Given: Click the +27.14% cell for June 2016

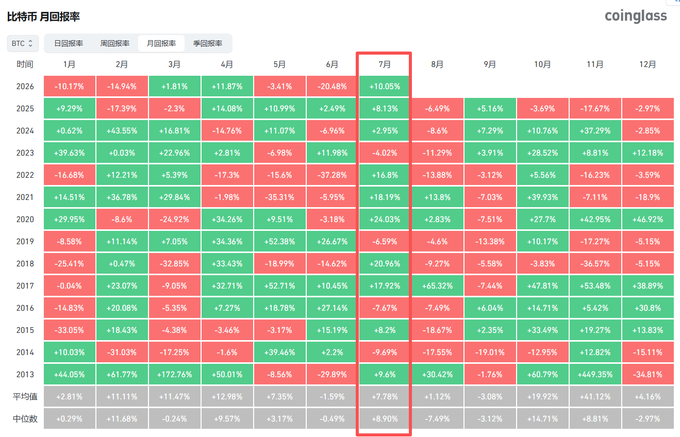Looking at the screenshot, I should (x=332, y=308).
